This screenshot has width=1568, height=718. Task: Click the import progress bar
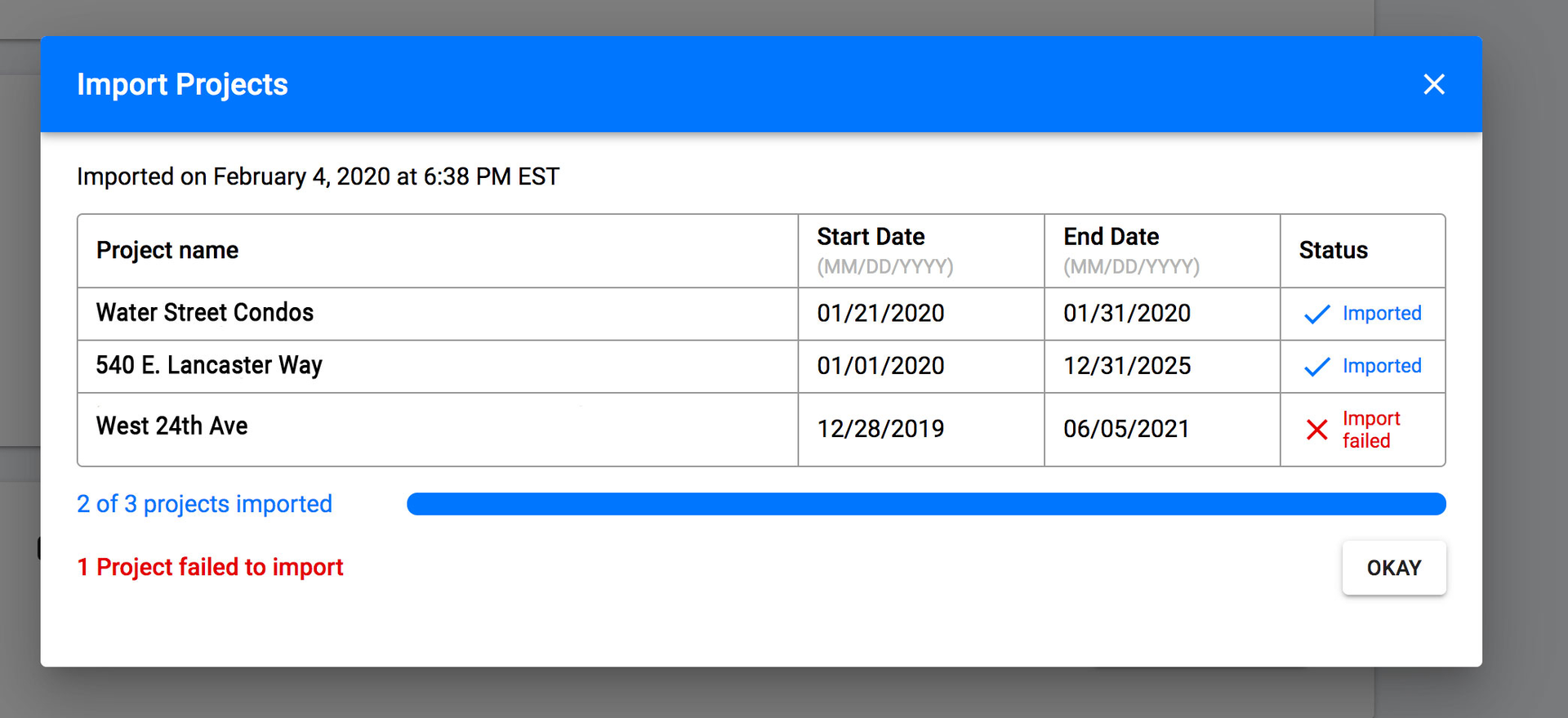coord(926,504)
